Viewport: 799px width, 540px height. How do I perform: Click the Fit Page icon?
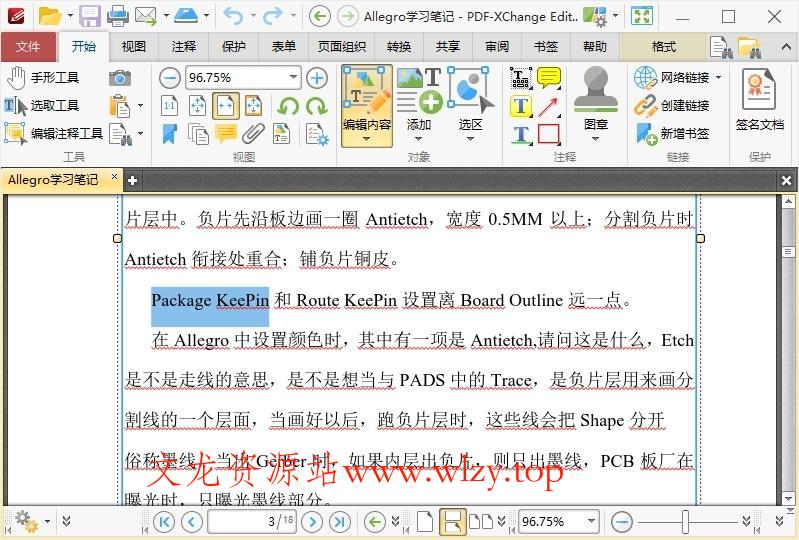pyautogui.click(x=198, y=106)
